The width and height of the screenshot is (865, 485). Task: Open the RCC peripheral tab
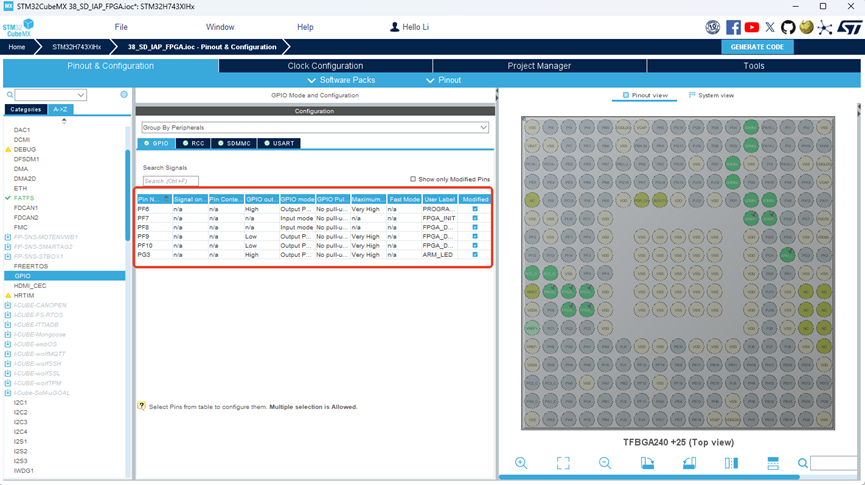194,143
